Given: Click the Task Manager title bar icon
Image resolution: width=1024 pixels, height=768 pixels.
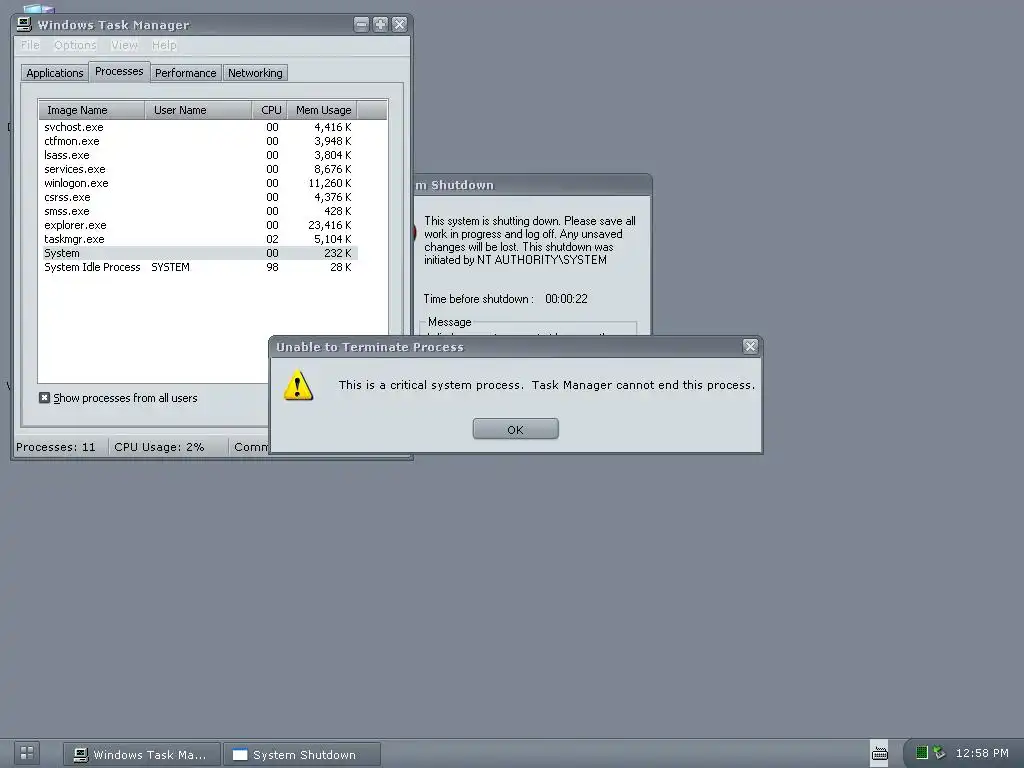Looking at the screenshot, I should pos(24,25).
